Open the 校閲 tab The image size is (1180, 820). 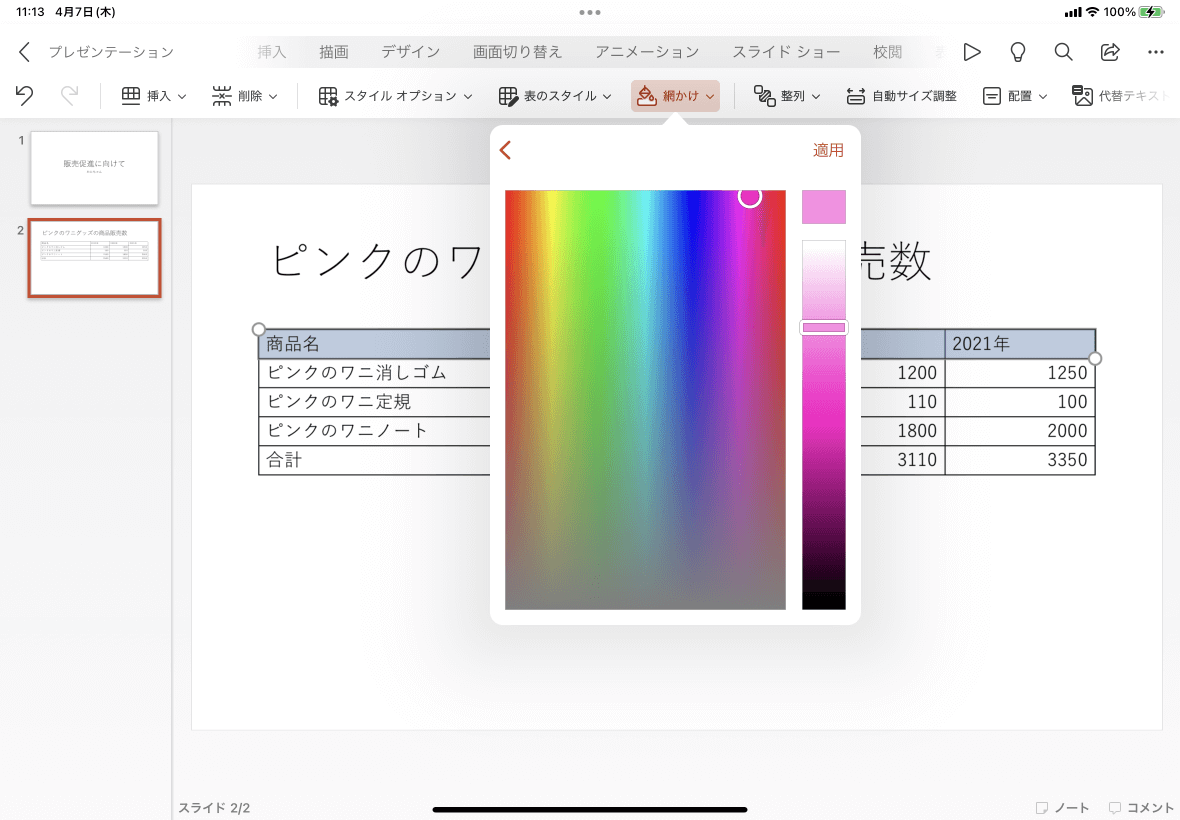(x=887, y=52)
